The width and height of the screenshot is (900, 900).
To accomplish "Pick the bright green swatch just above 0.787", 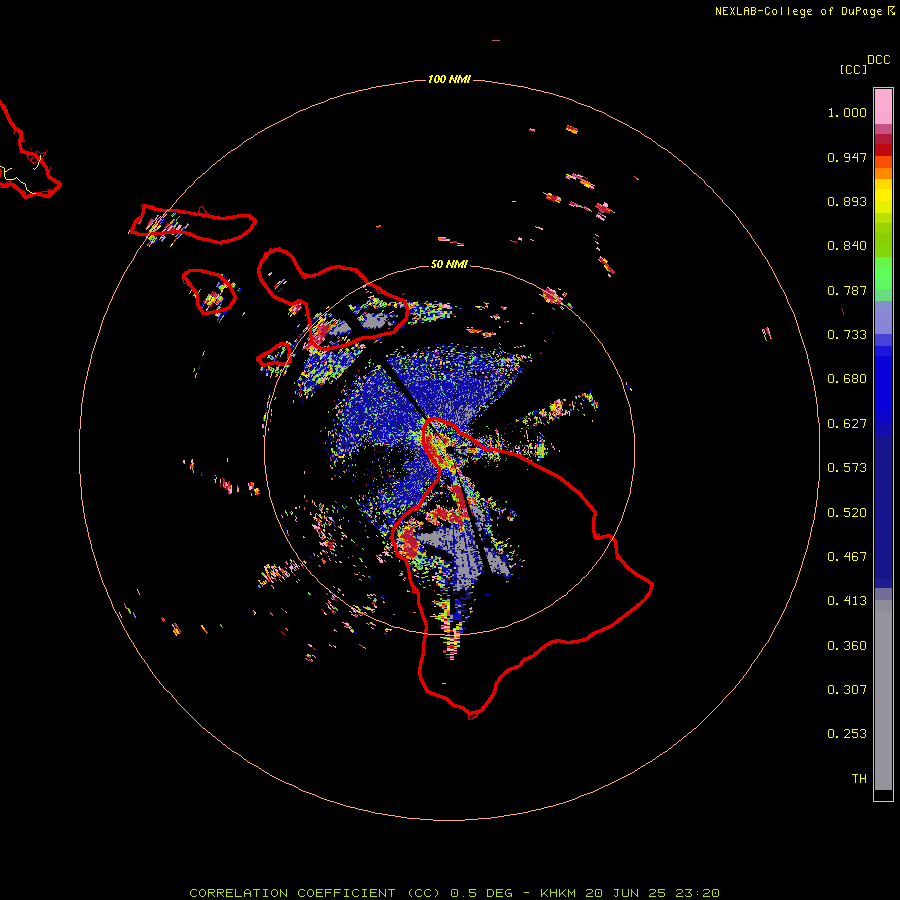I will tap(883, 273).
